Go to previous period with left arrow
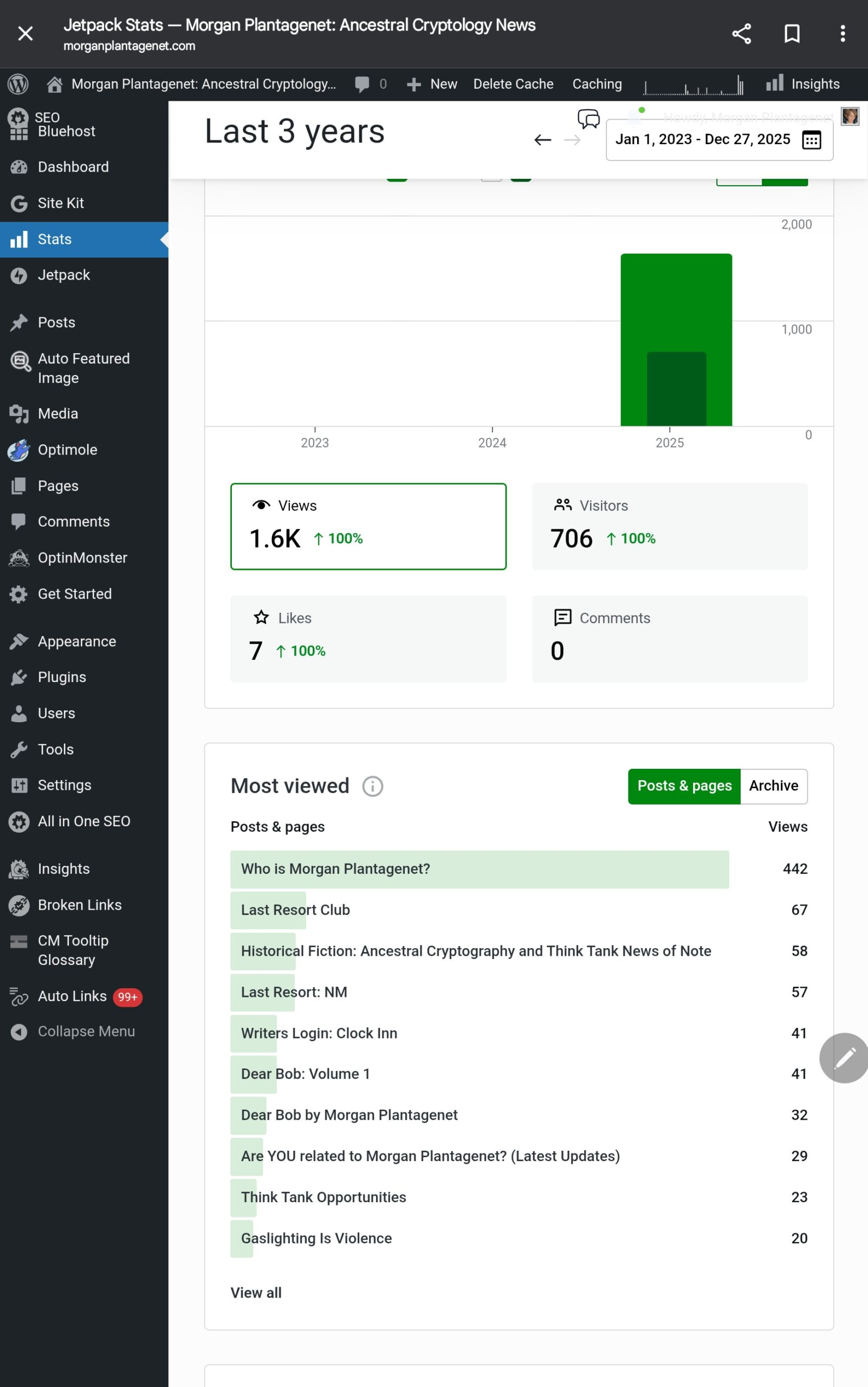Image resolution: width=868 pixels, height=1387 pixels. pos(542,139)
